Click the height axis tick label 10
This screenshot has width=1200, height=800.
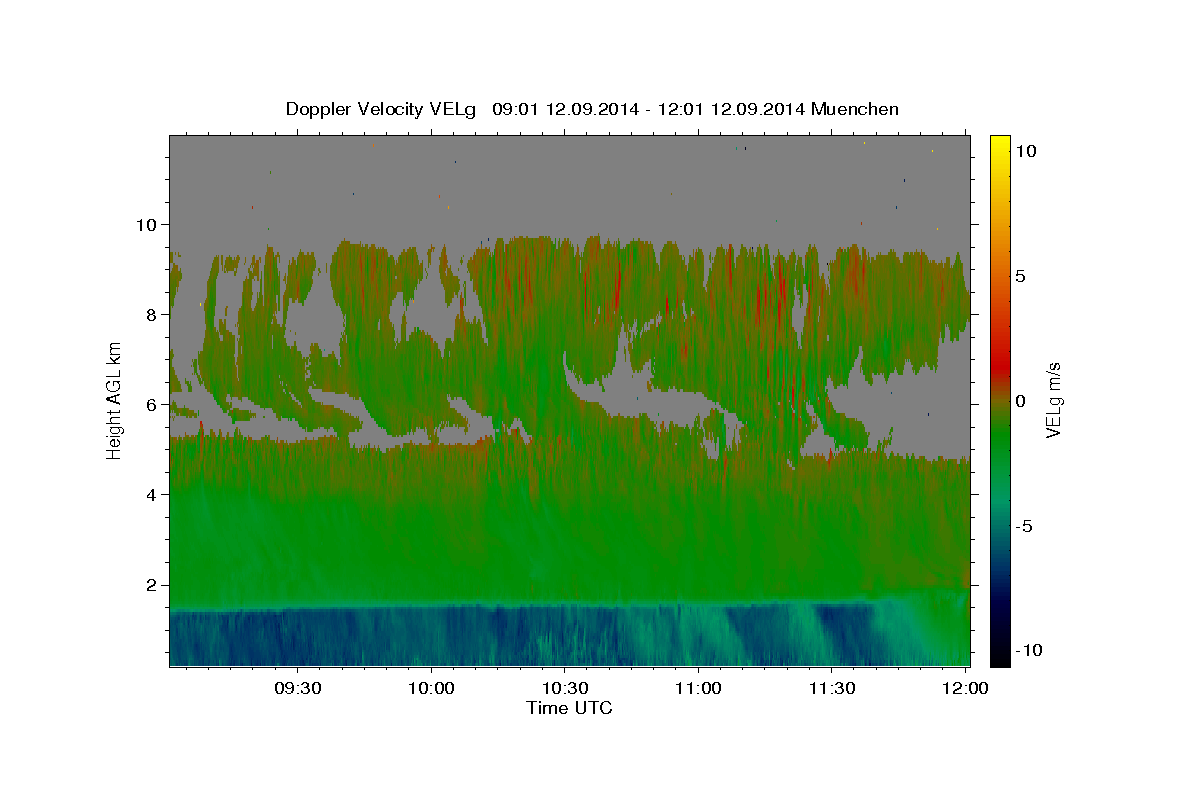coord(149,224)
